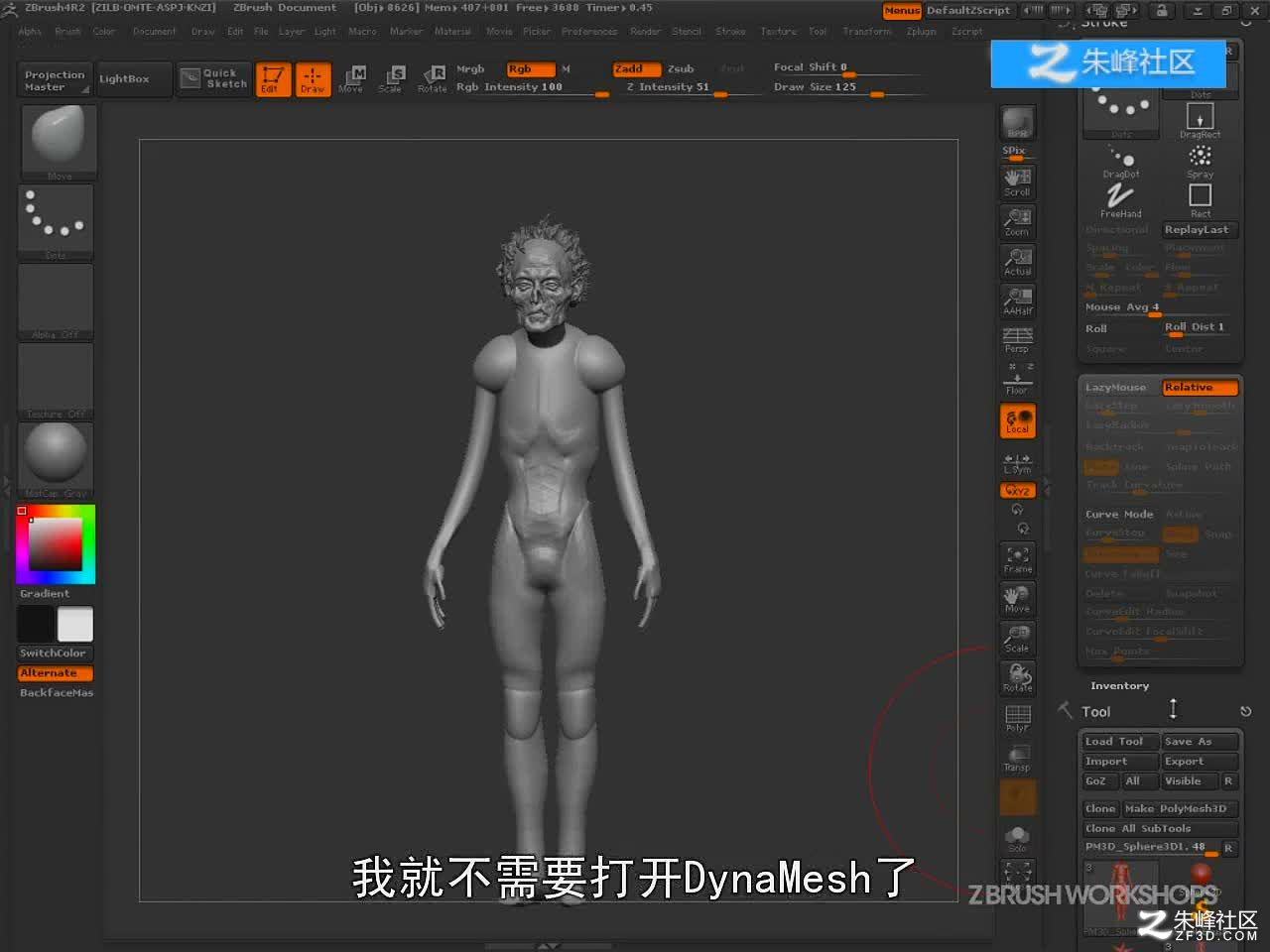This screenshot has width=1270, height=952.
Task: Set canvas to Actual size
Action: [x=1018, y=261]
